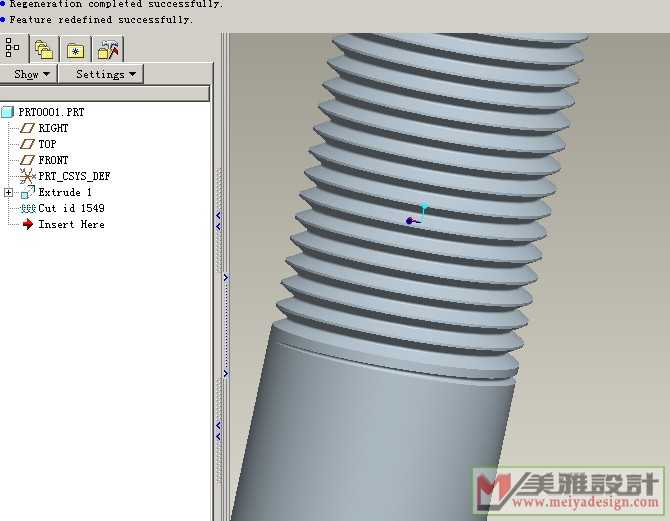The width and height of the screenshot is (670, 521).
Task: Click the model tree search field
Action: [x=105, y=93]
